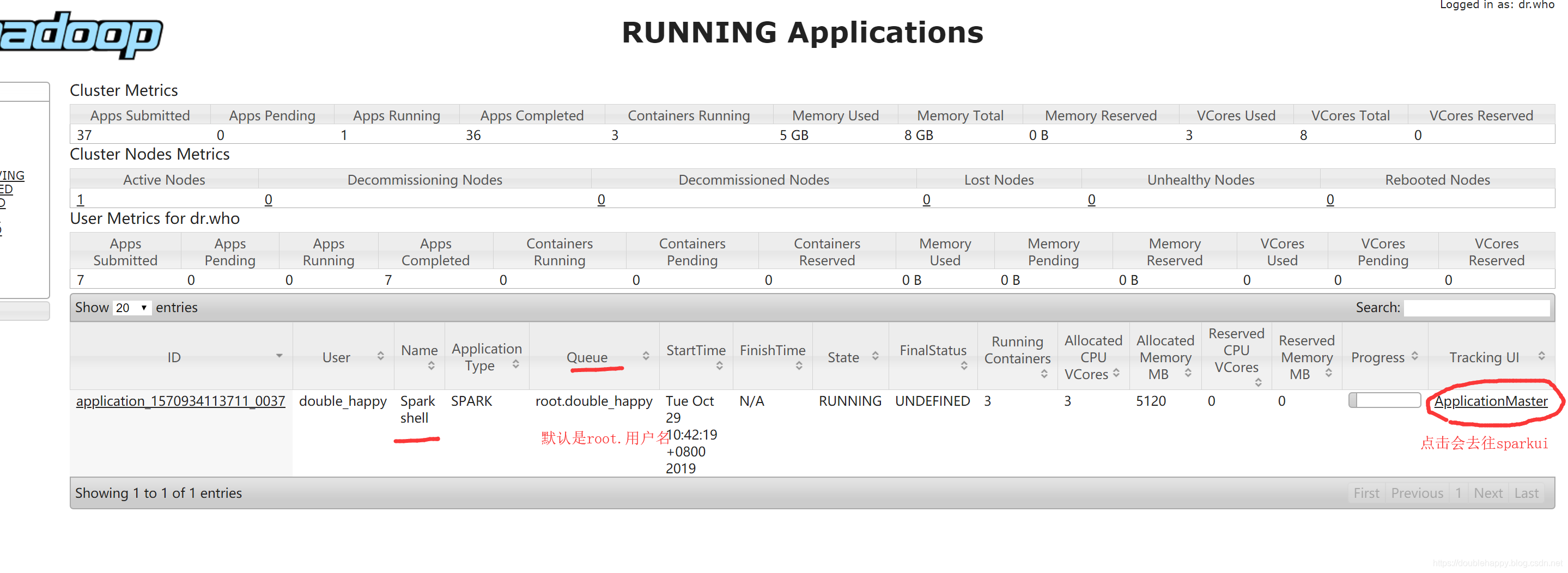The image size is (1568, 573).
Task: Open application_1570934113711_0037 link
Action: pyautogui.click(x=181, y=401)
